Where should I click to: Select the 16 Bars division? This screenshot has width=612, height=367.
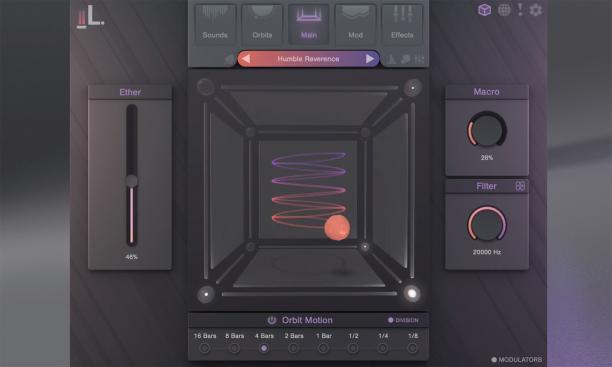click(205, 348)
